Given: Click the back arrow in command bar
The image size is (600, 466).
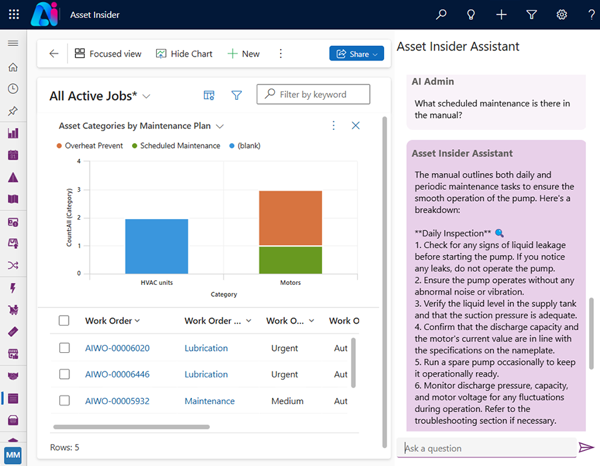Looking at the screenshot, I should click(x=54, y=54).
